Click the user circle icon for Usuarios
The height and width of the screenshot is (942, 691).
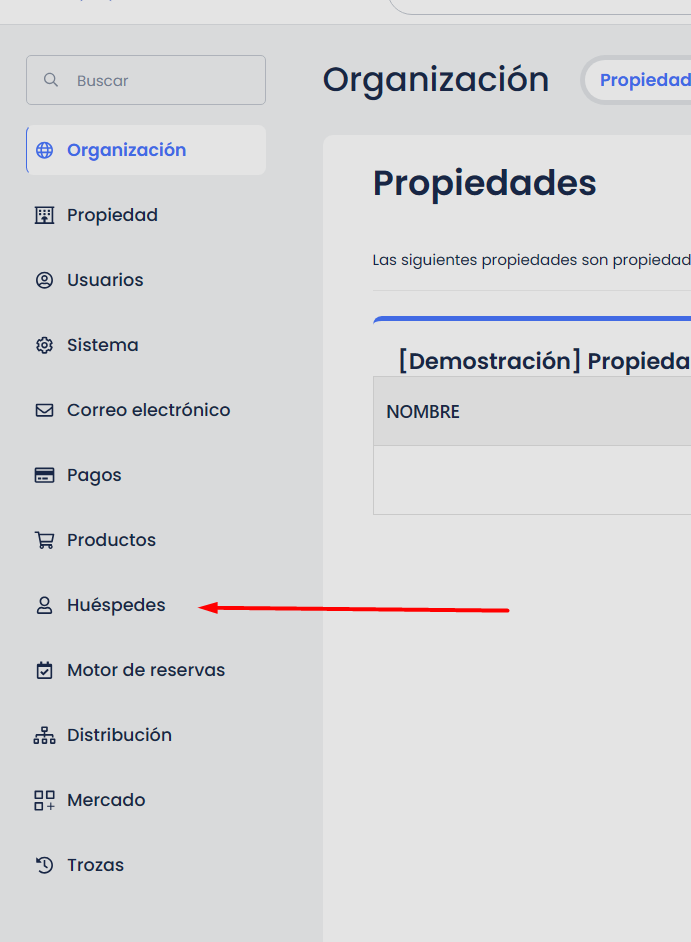point(44,280)
